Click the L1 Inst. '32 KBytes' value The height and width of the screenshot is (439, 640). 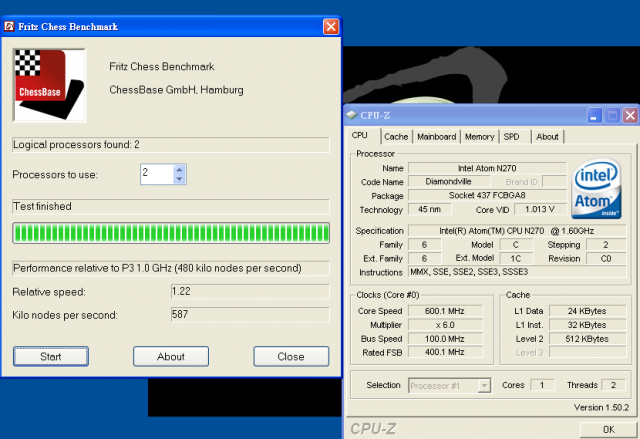pyautogui.click(x=587, y=325)
